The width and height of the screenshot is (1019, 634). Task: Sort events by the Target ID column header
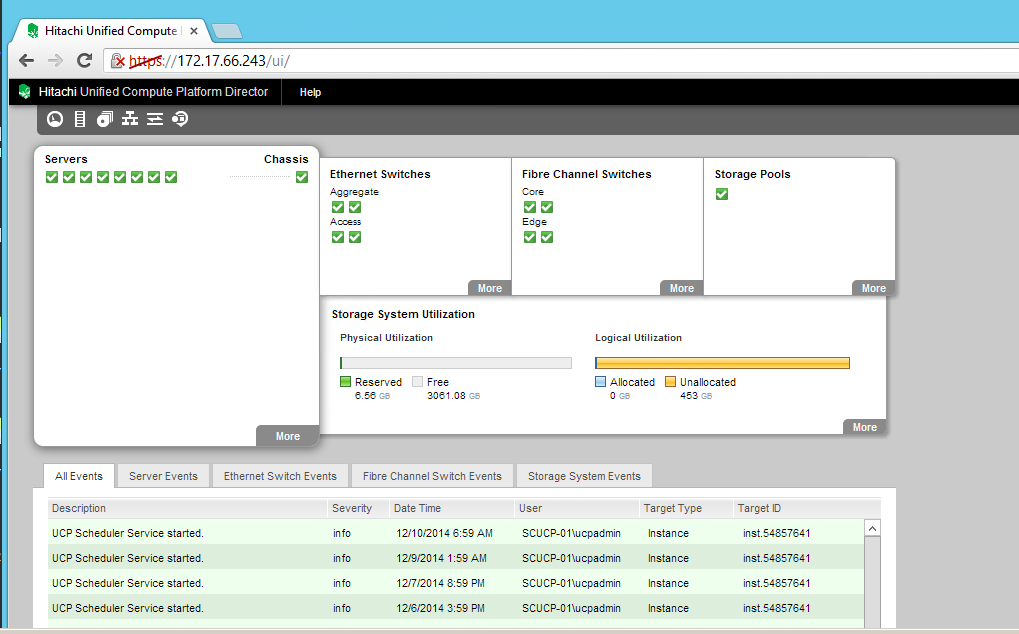806,508
